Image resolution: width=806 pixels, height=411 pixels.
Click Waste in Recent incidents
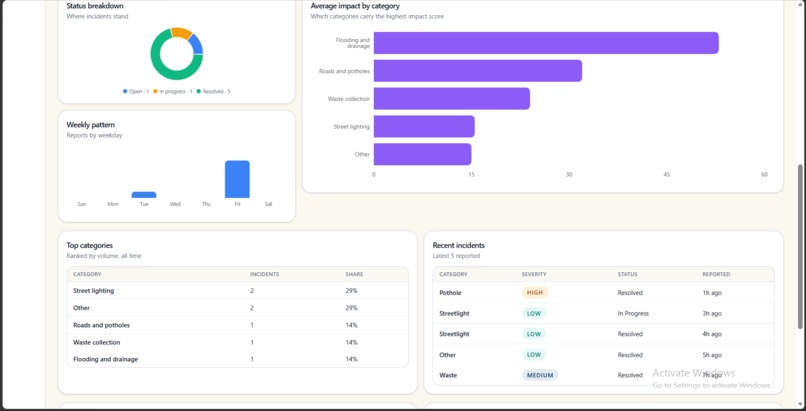click(448, 375)
